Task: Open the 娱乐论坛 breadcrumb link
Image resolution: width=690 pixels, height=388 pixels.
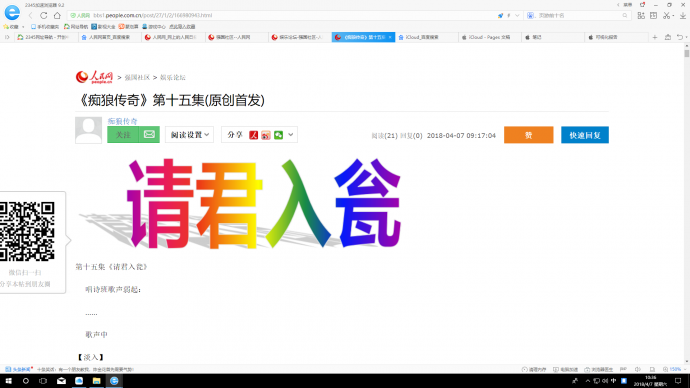Action: point(172,77)
